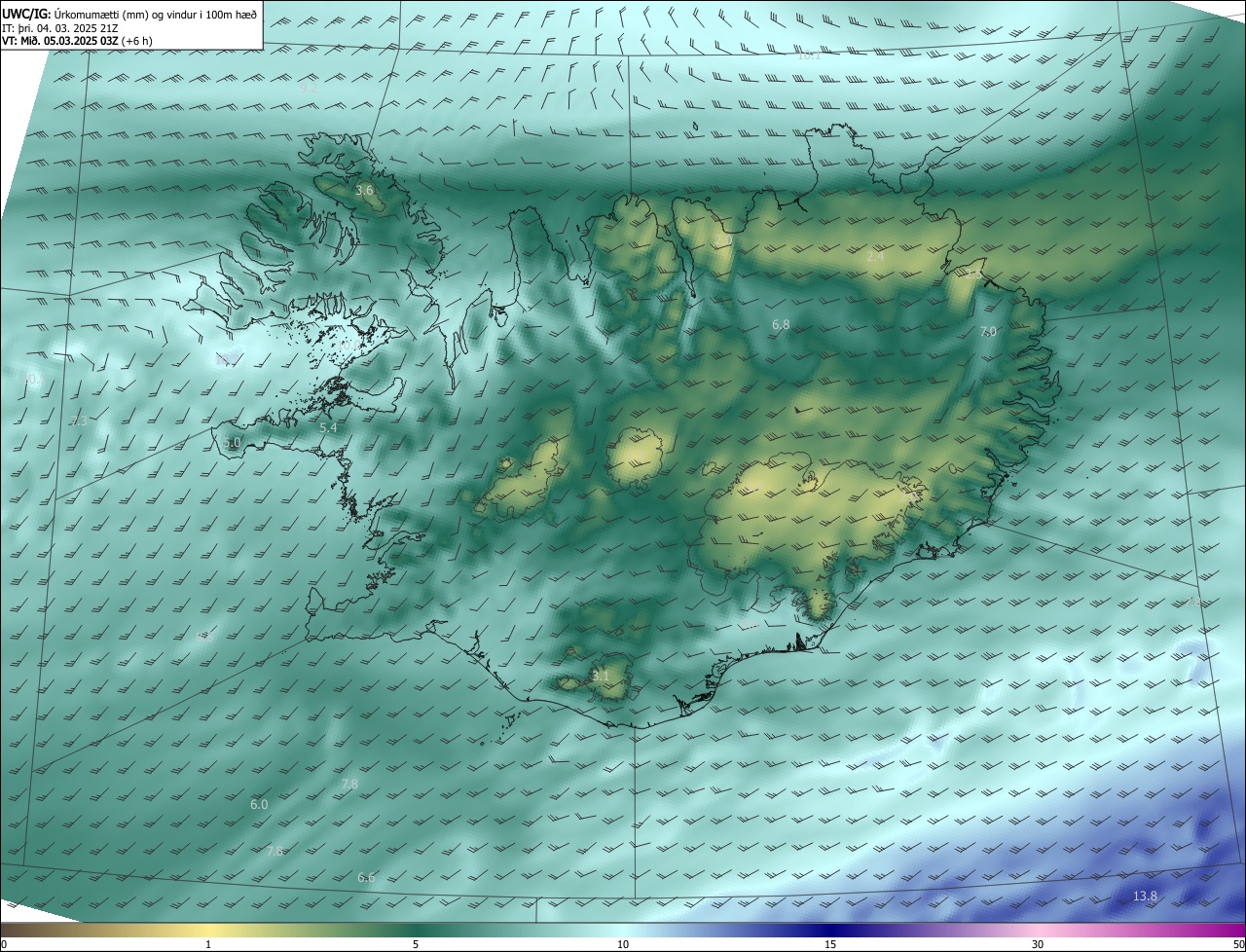
Task: Click the '10' tick on the color bar
Action: 623,944
